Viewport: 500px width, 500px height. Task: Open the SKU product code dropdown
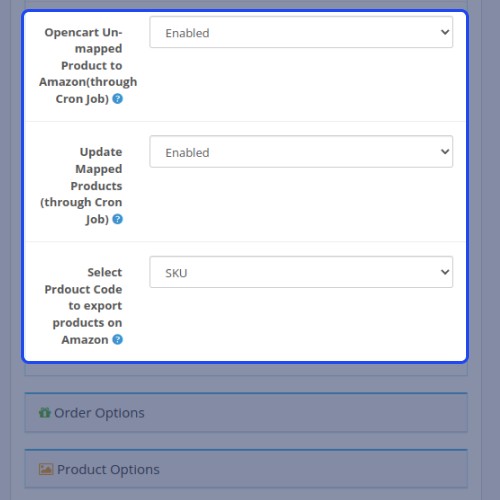coord(301,272)
